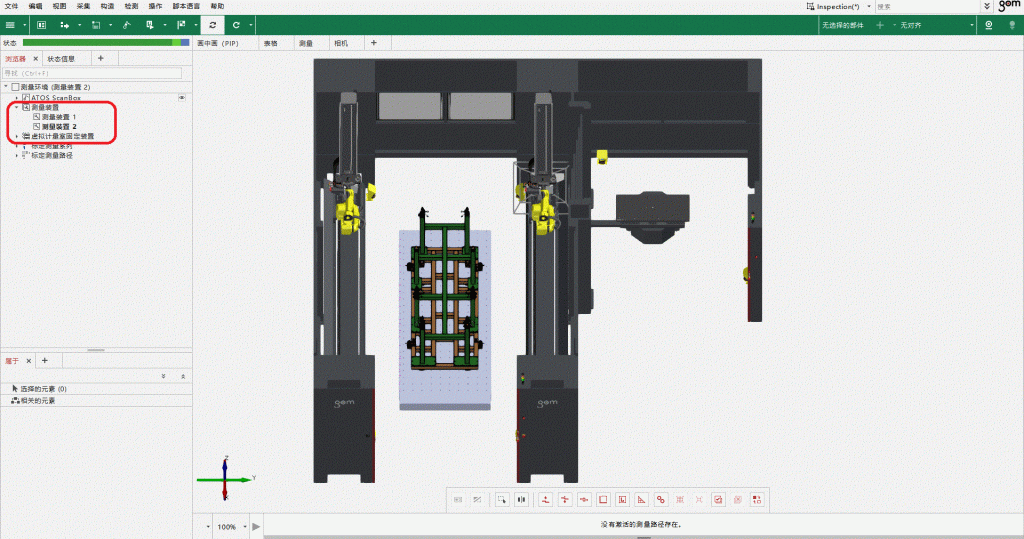Viewport: 1024px width, 539px height.
Task: Expand the ATOS ScanBox tree node
Action: 17,97
